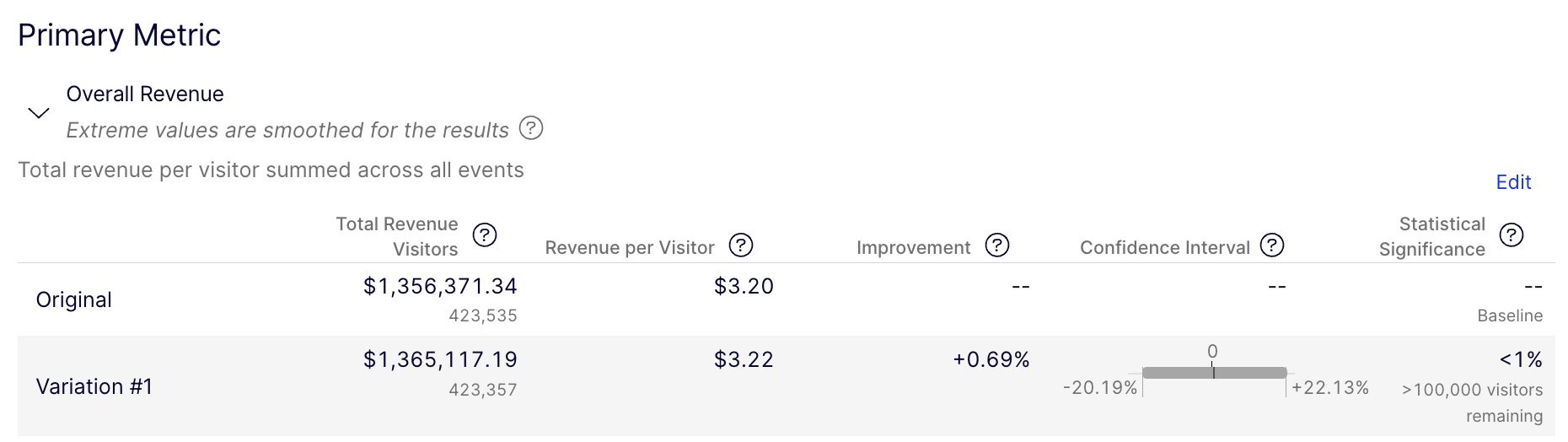Viewport: 1568px width, 442px height.
Task: Click the >100,000 visitors remaining text
Action: coord(1473,402)
